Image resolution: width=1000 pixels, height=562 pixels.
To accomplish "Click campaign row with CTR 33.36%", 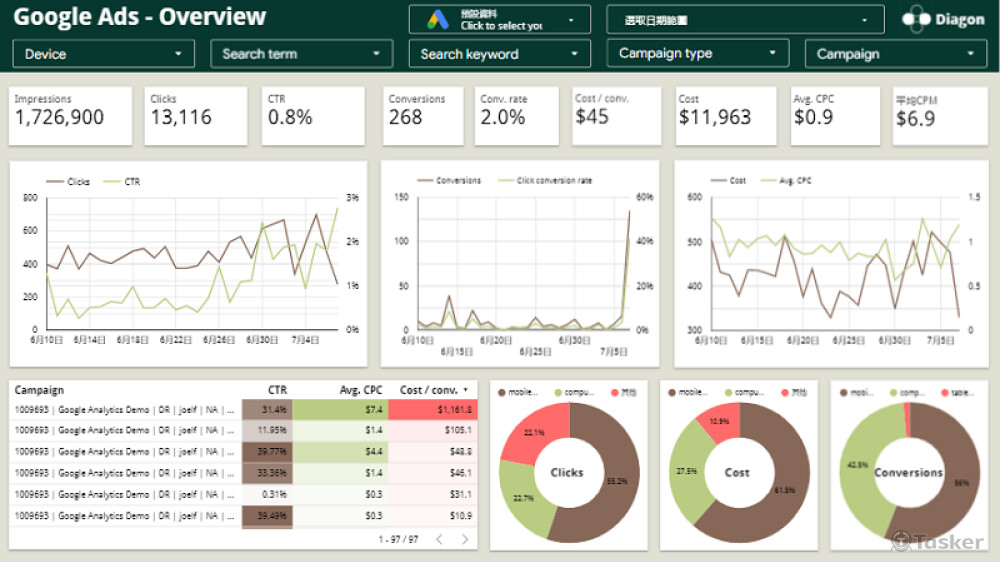I will [x=243, y=473].
